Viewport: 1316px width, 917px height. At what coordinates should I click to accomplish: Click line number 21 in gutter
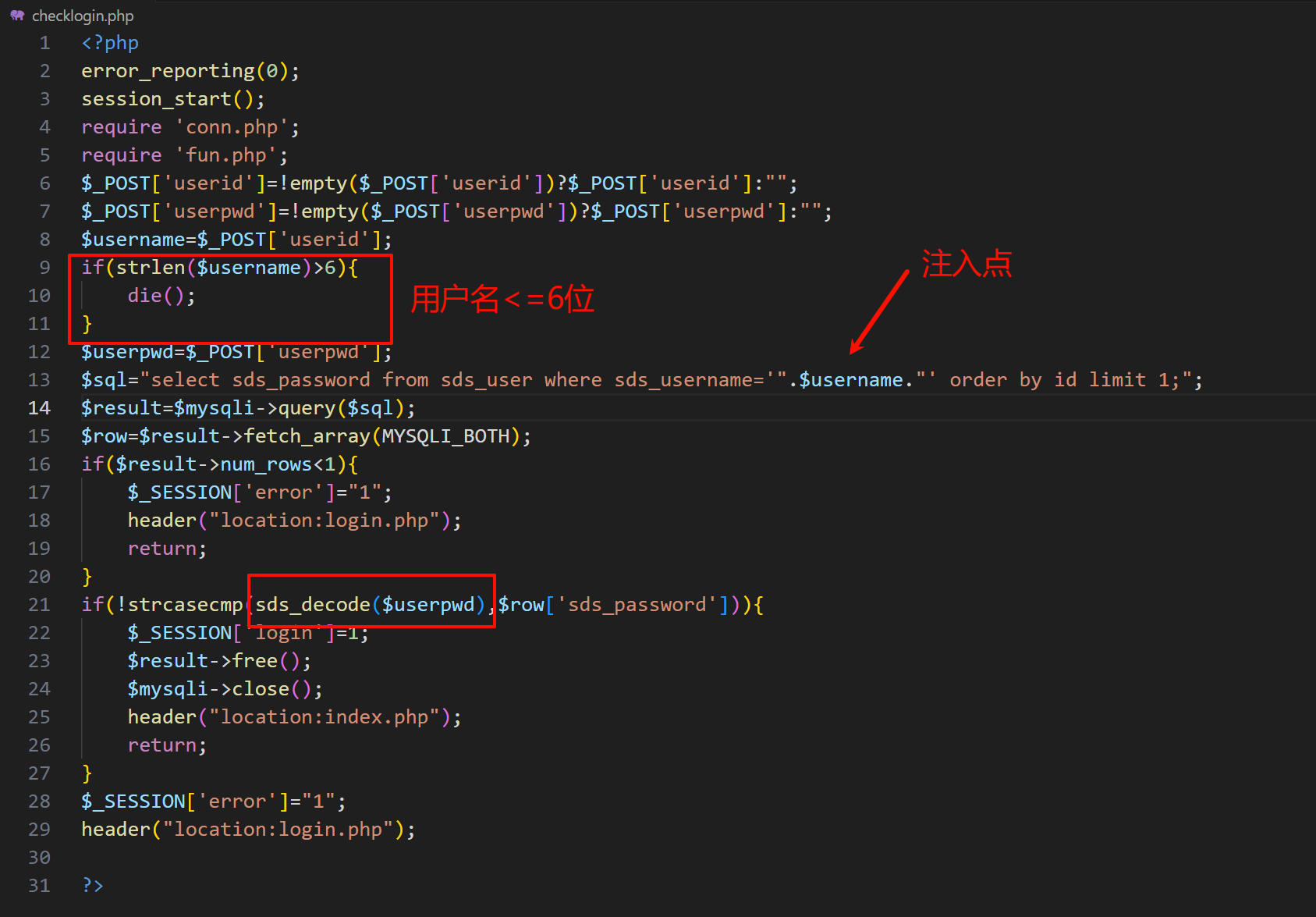tap(39, 605)
